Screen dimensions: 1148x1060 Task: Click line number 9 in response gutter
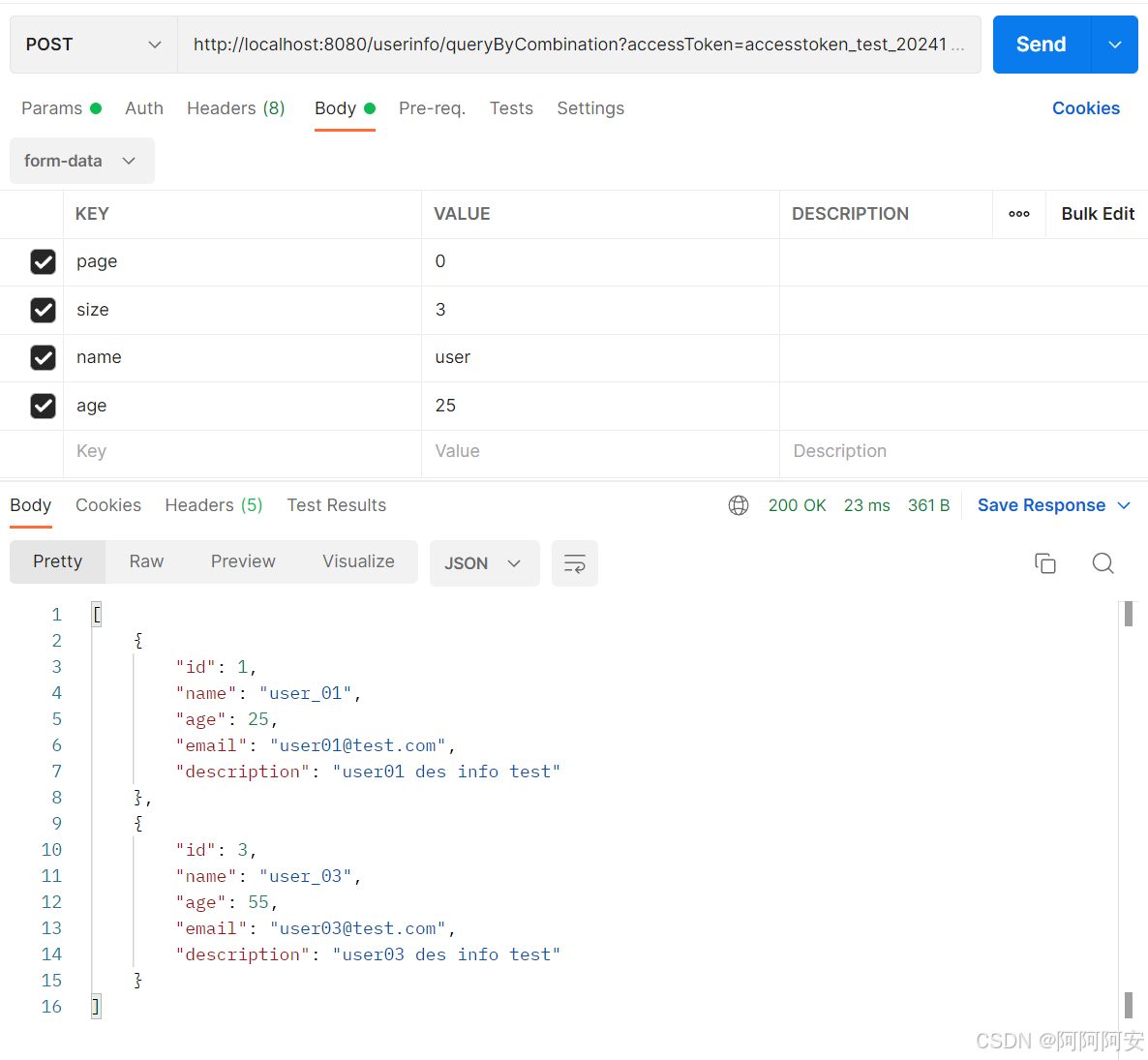(56, 824)
